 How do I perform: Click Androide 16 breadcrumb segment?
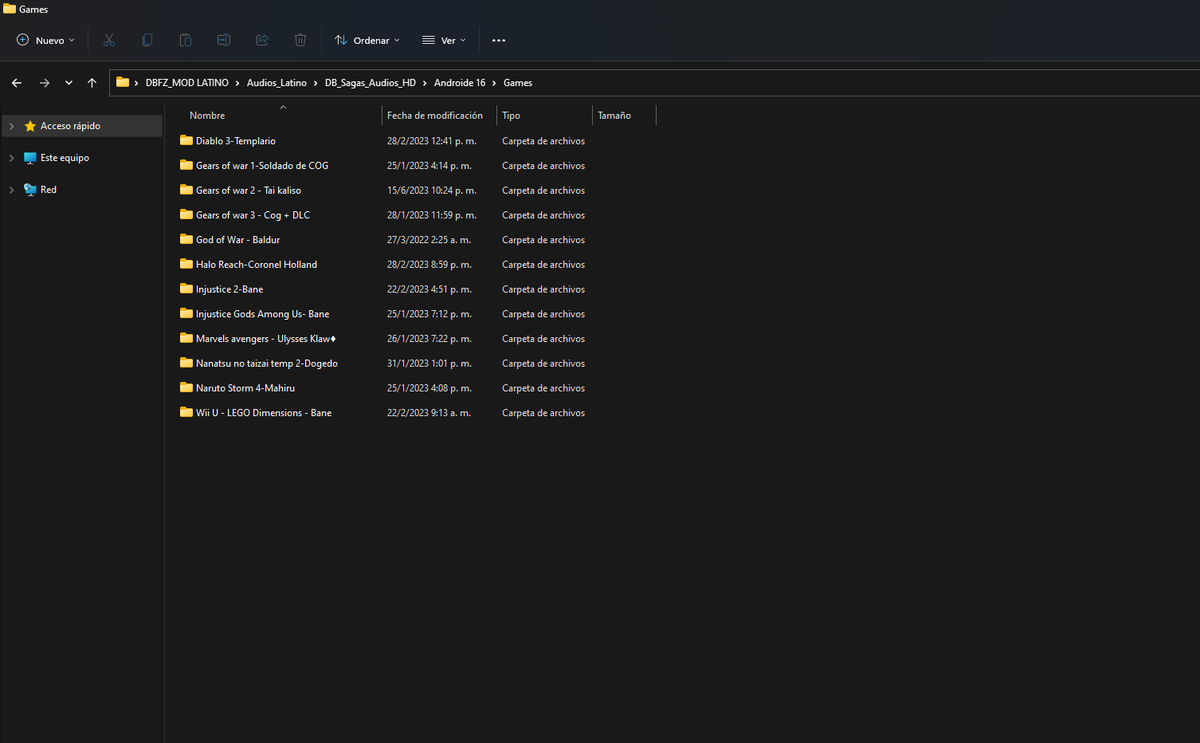click(460, 83)
